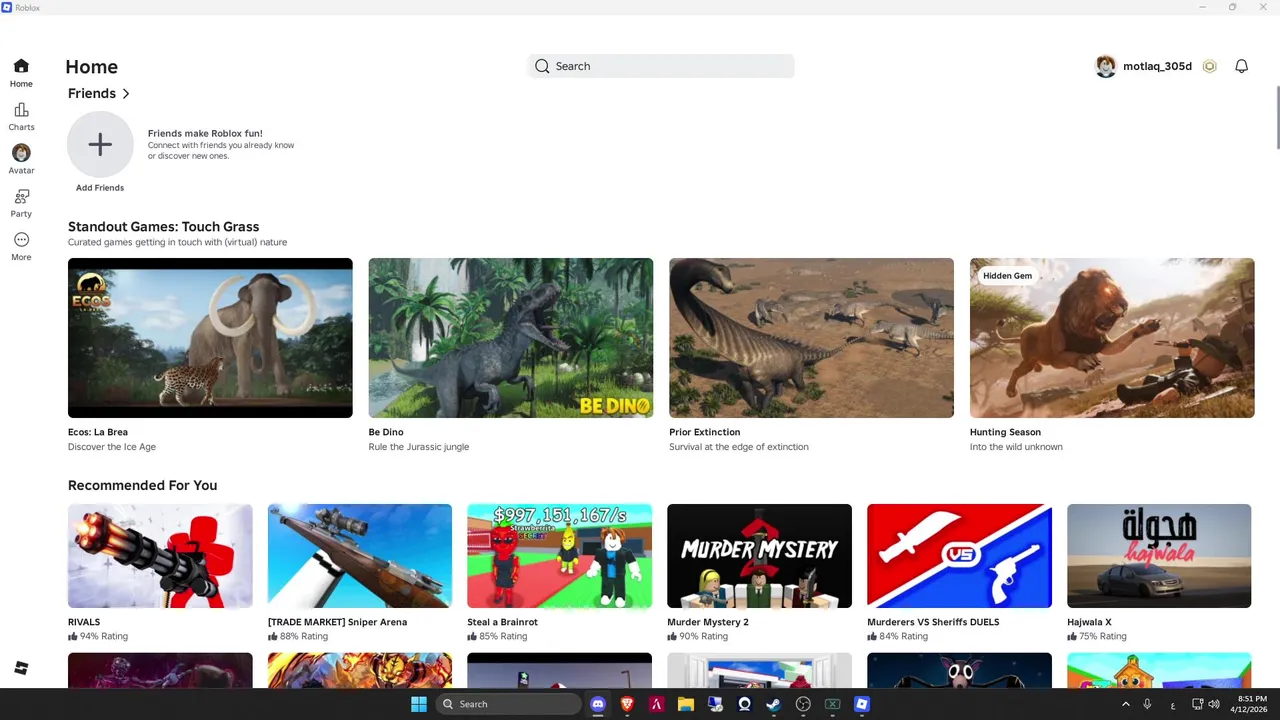This screenshot has width=1280, height=720.
Task: Open the Murder Mystery 2 thumbnail
Action: point(759,556)
